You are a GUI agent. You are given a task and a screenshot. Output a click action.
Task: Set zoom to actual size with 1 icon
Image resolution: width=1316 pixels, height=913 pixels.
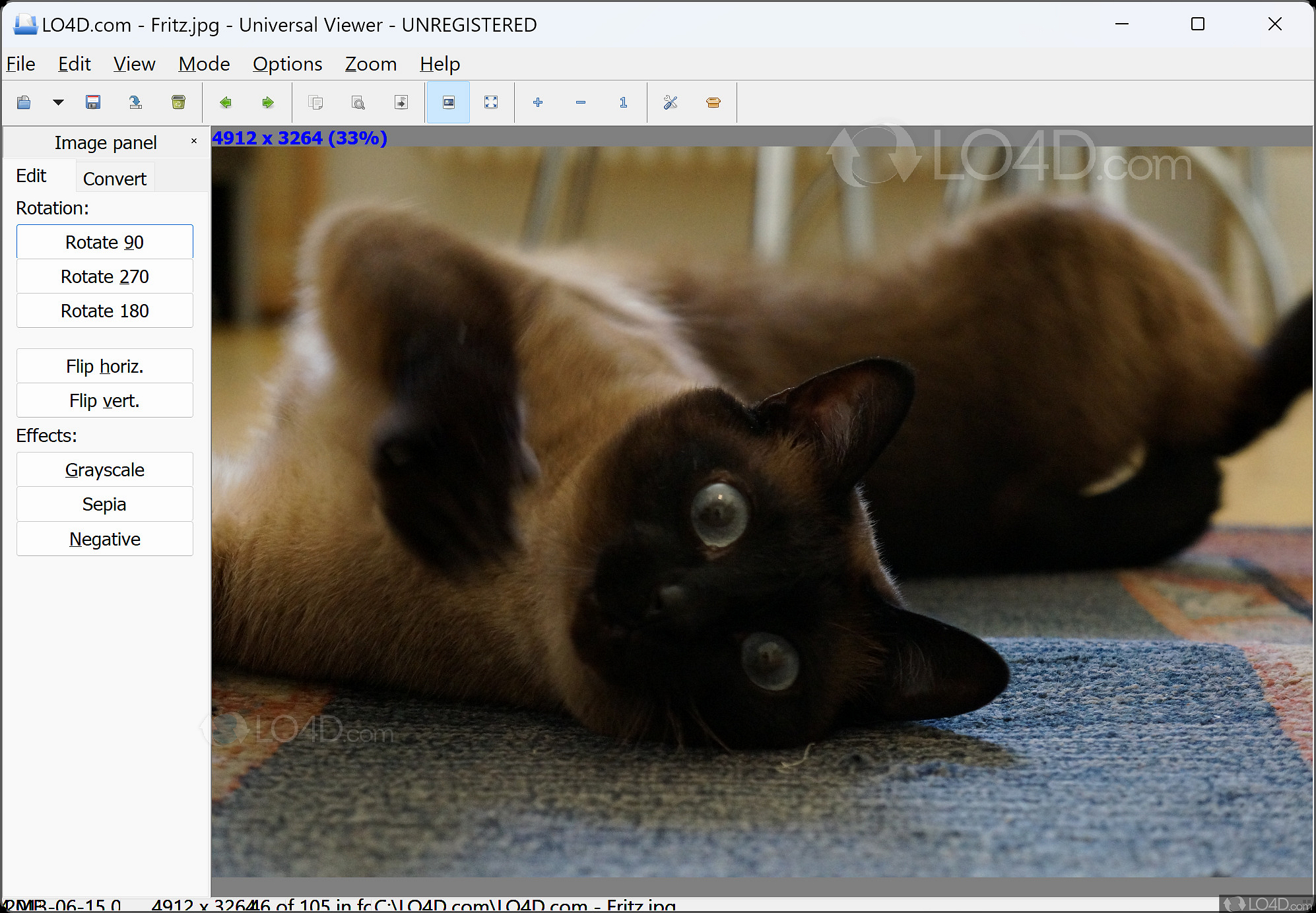click(x=622, y=102)
